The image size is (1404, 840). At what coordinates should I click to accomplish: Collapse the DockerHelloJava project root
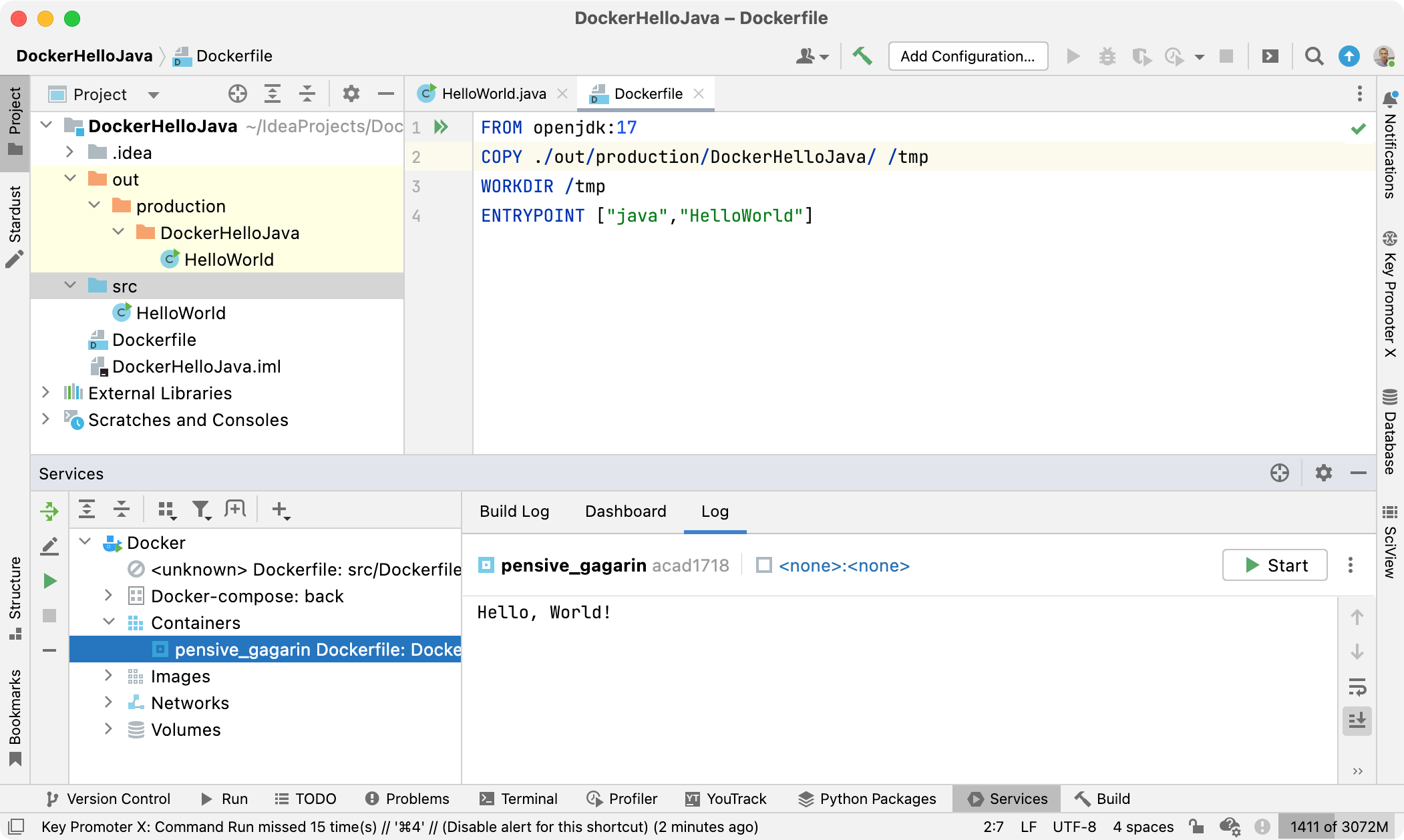pos(46,126)
